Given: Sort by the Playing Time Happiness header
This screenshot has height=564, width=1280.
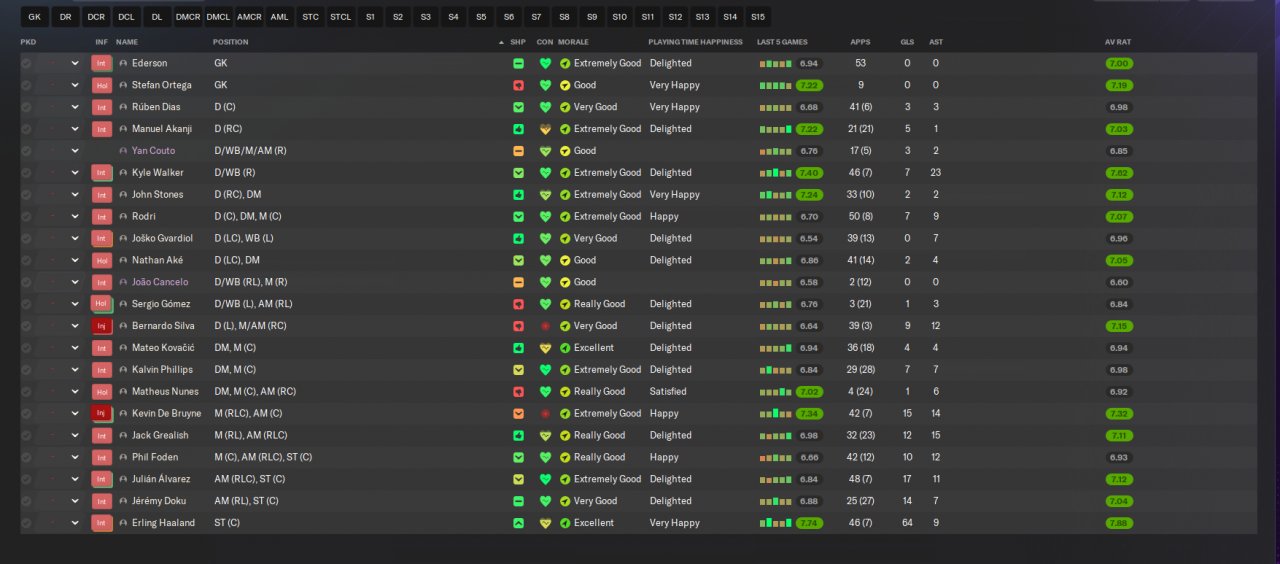Looking at the screenshot, I should (695, 42).
